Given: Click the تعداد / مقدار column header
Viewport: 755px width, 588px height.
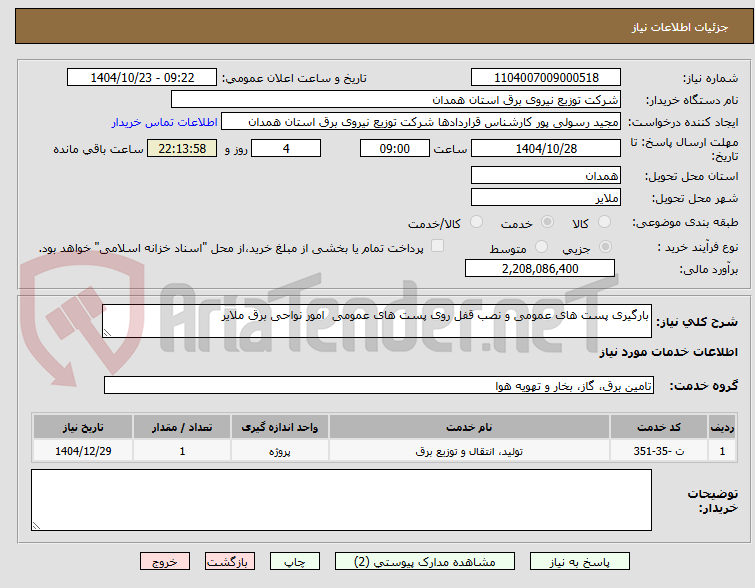Looking at the screenshot, I should point(182,427).
